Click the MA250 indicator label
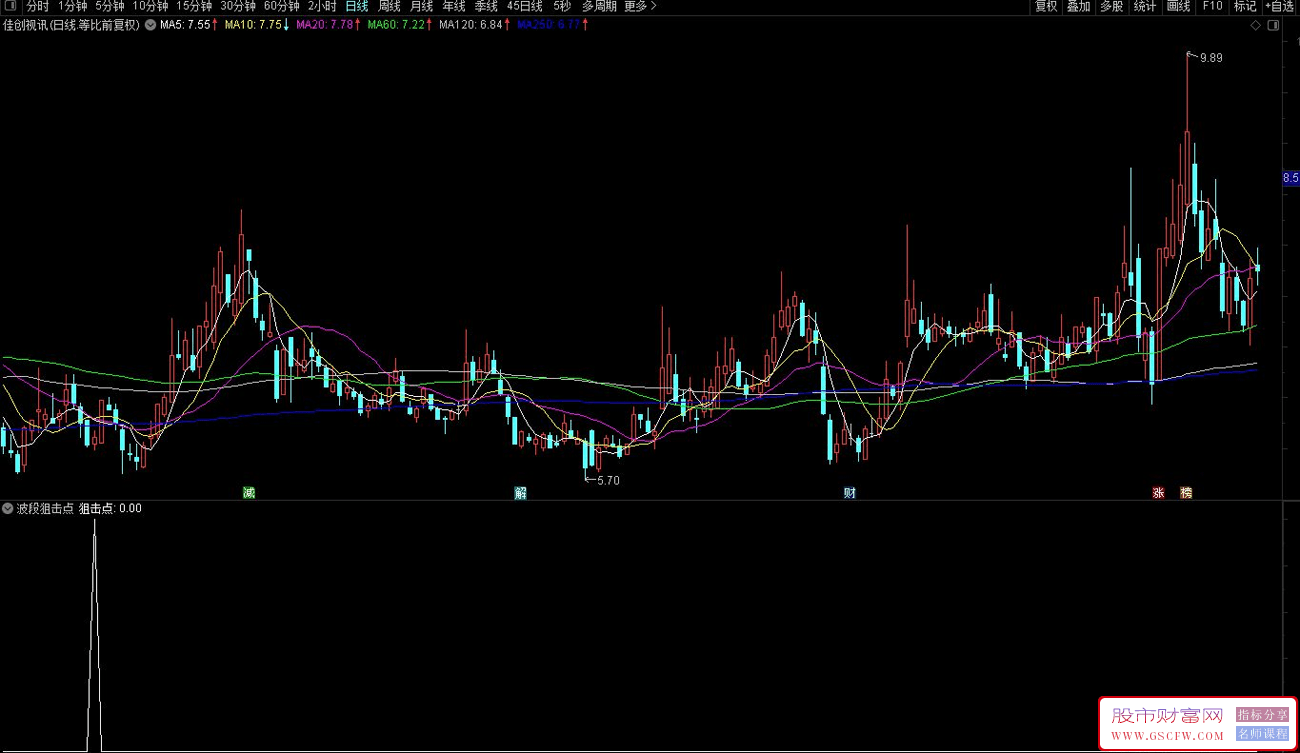Image resolution: width=1300 pixels, height=753 pixels. tap(548, 25)
